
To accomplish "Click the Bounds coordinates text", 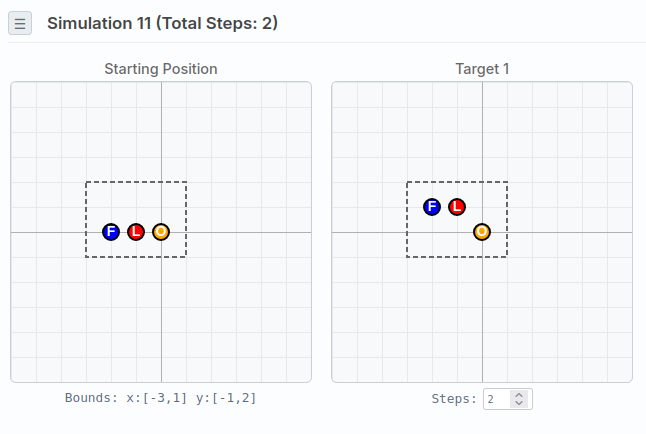I will click(x=161, y=398).
